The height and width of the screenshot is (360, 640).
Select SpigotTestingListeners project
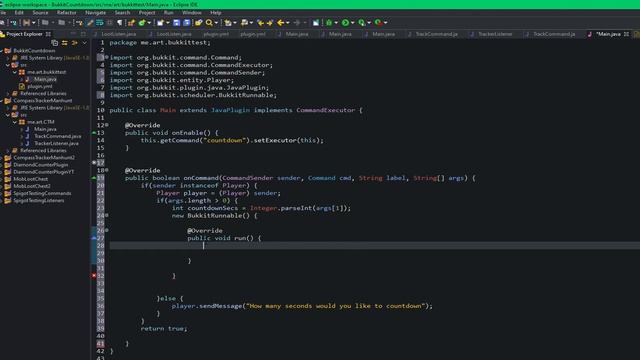point(39,200)
